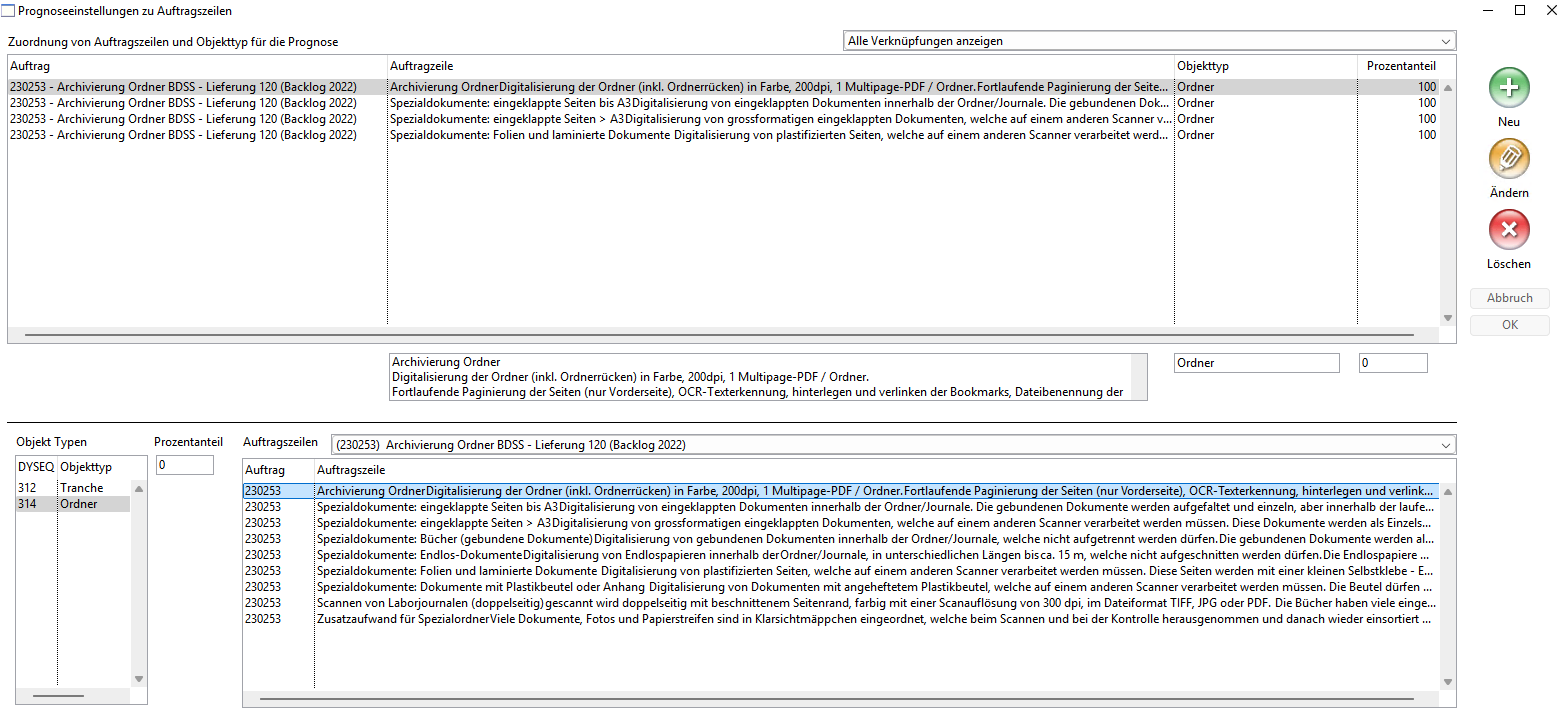Select the Tranche object type row

pos(81,488)
